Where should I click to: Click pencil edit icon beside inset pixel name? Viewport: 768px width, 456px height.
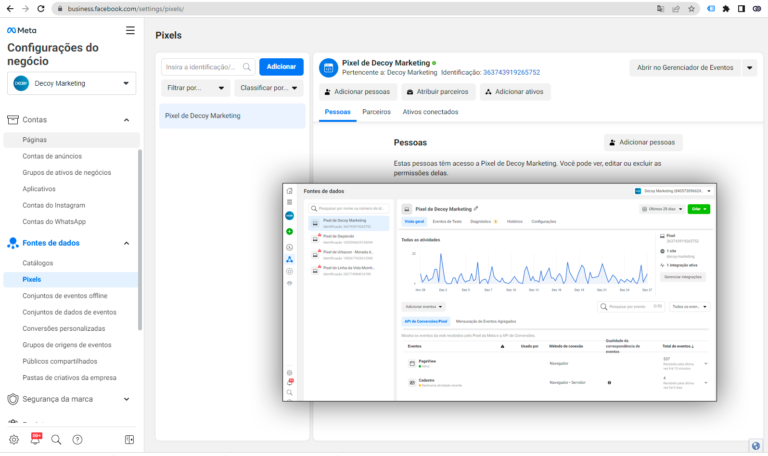pyautogui.click(x=476, y=209)
